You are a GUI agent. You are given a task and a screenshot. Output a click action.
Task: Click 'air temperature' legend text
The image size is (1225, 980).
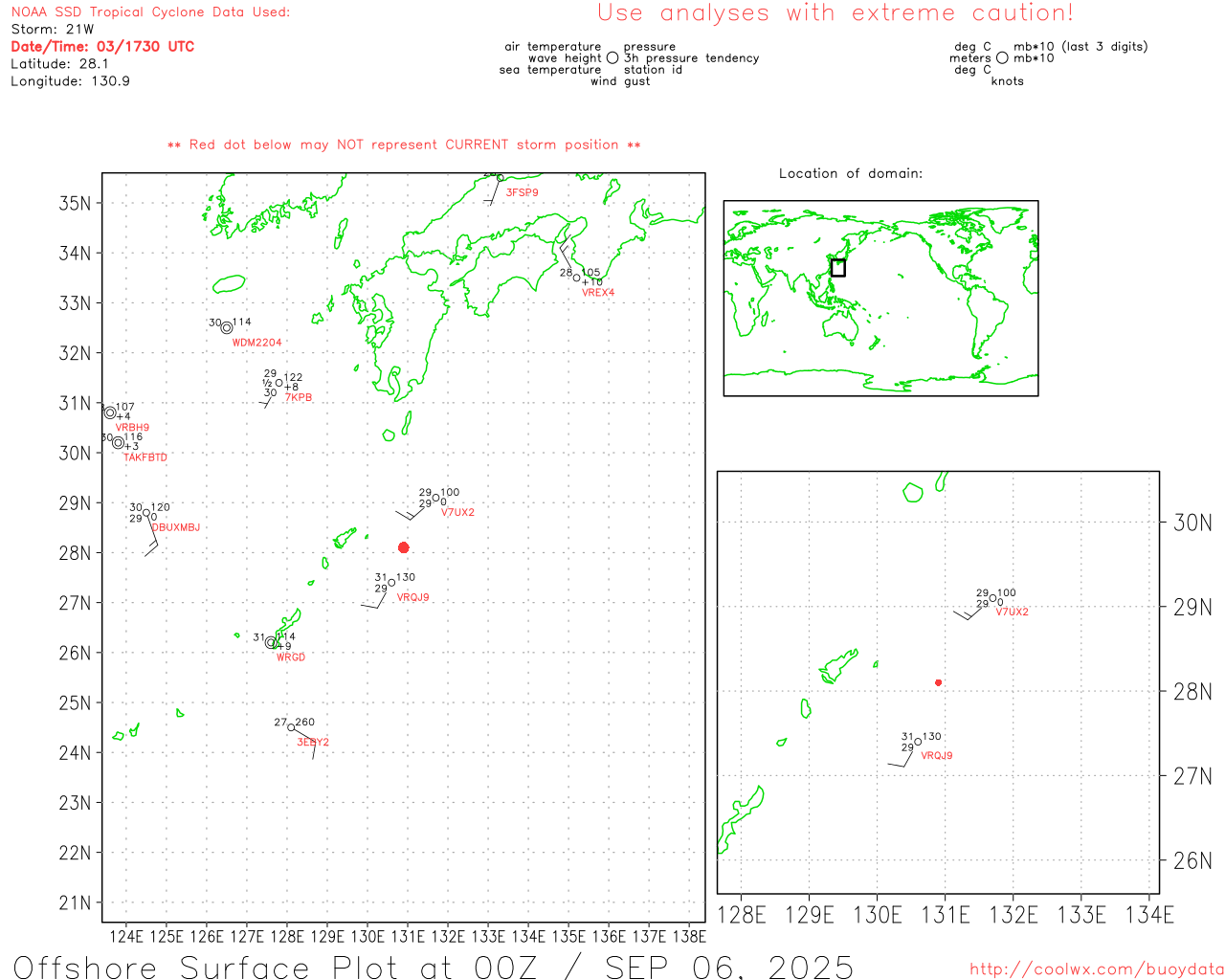pyautogui.click(x=553, y=47)
